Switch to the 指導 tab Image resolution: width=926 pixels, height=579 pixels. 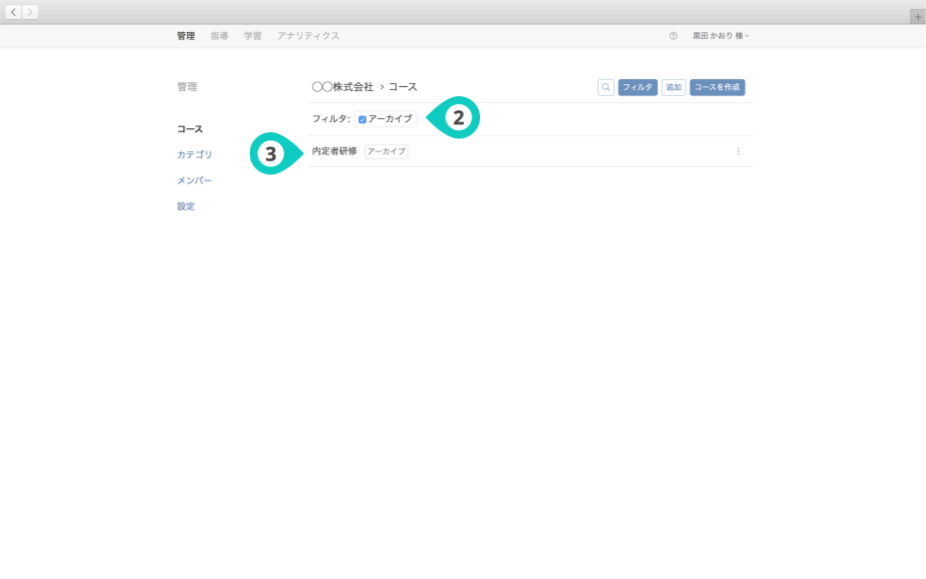219,36
